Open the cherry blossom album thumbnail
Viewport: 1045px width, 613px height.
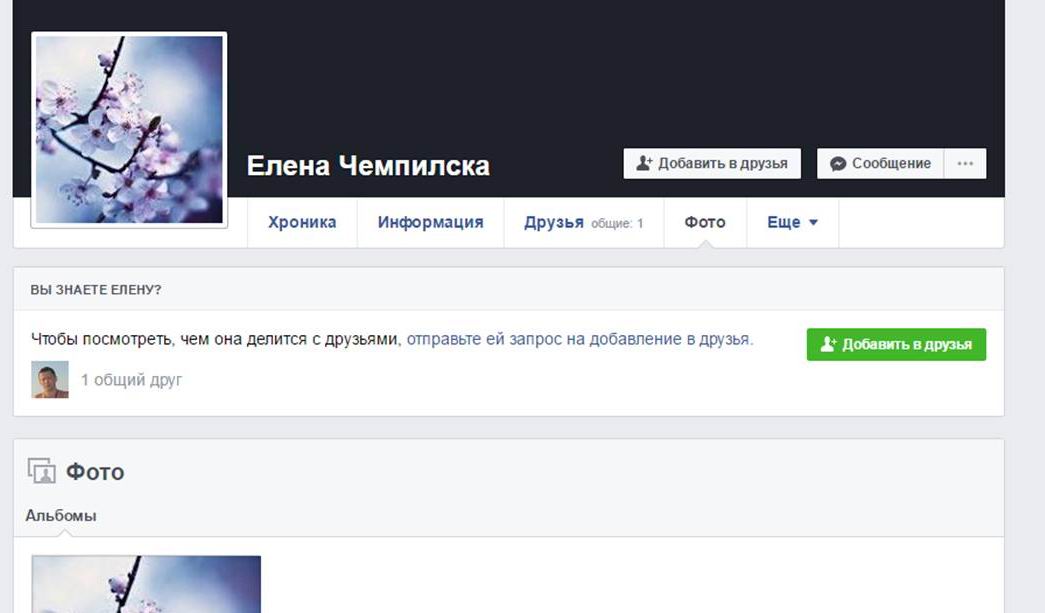click(146, 584)
